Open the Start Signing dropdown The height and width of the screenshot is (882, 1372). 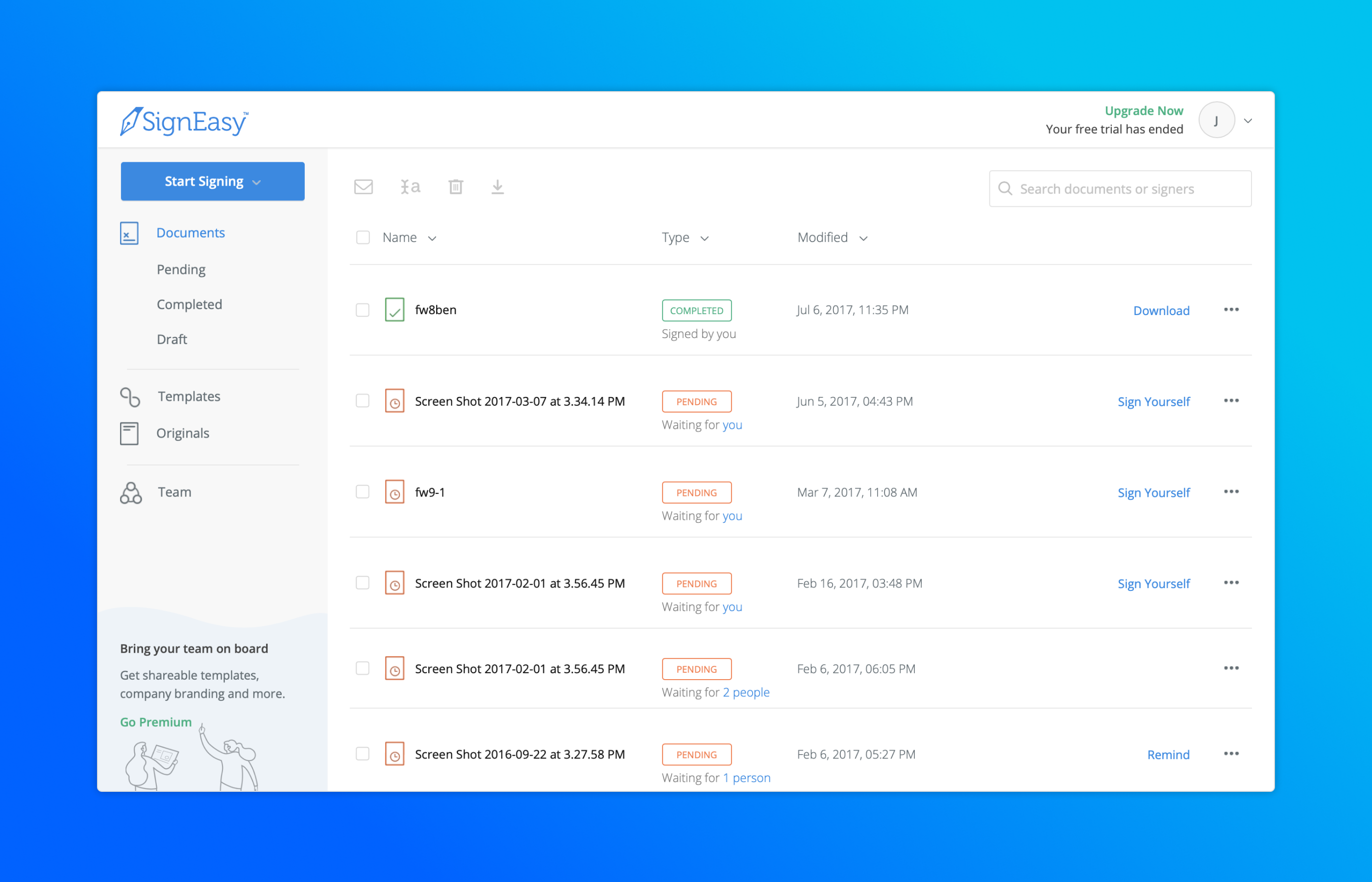[213, 181]
